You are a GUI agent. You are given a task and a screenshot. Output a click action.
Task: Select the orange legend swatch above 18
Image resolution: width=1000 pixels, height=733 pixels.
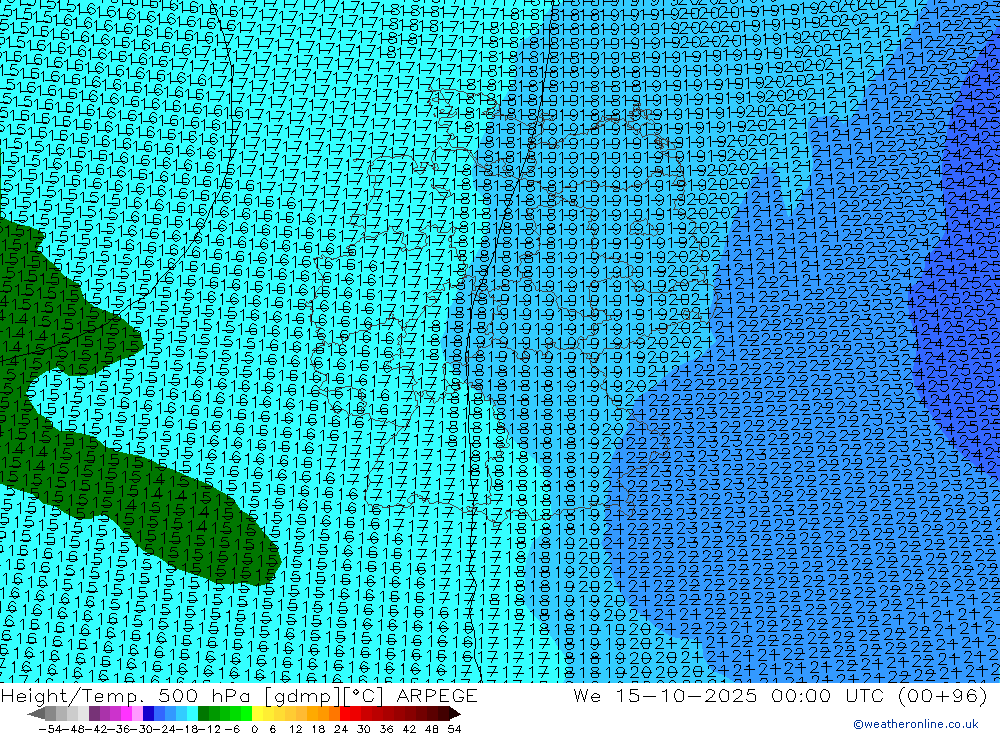coord(323,713)
